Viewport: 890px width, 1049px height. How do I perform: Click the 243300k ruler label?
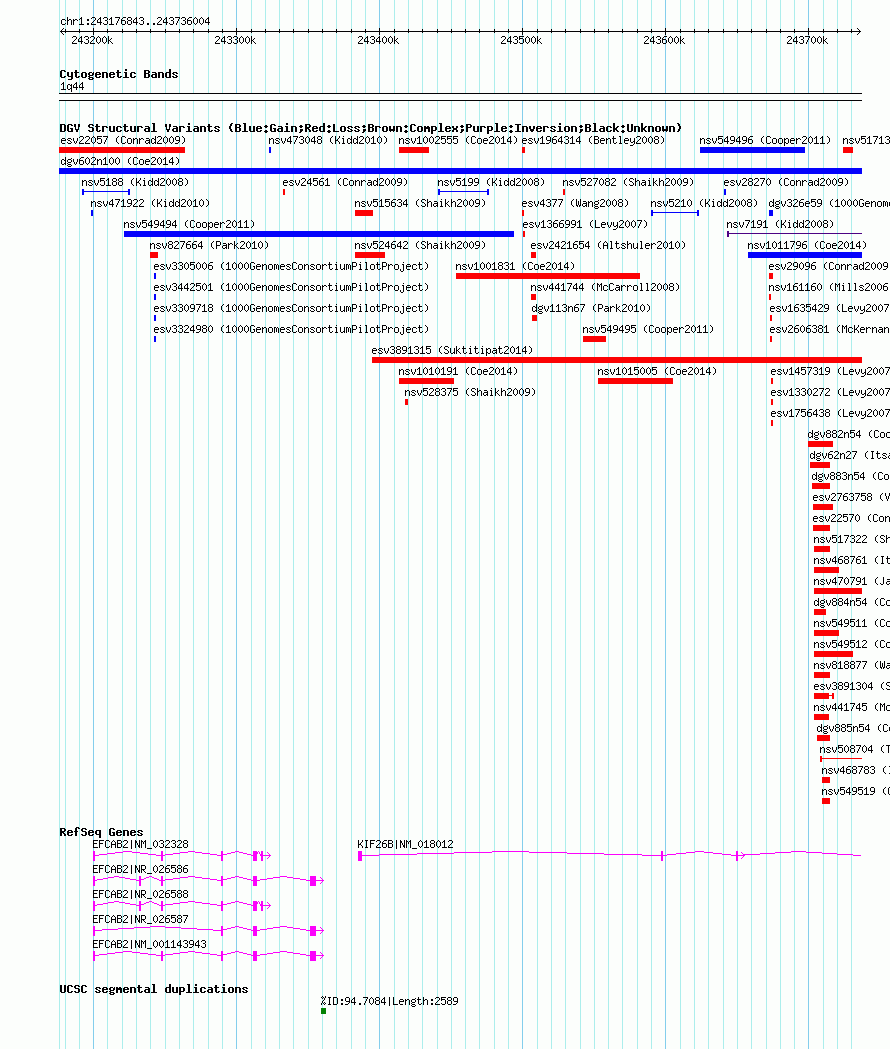coord(235,40)
